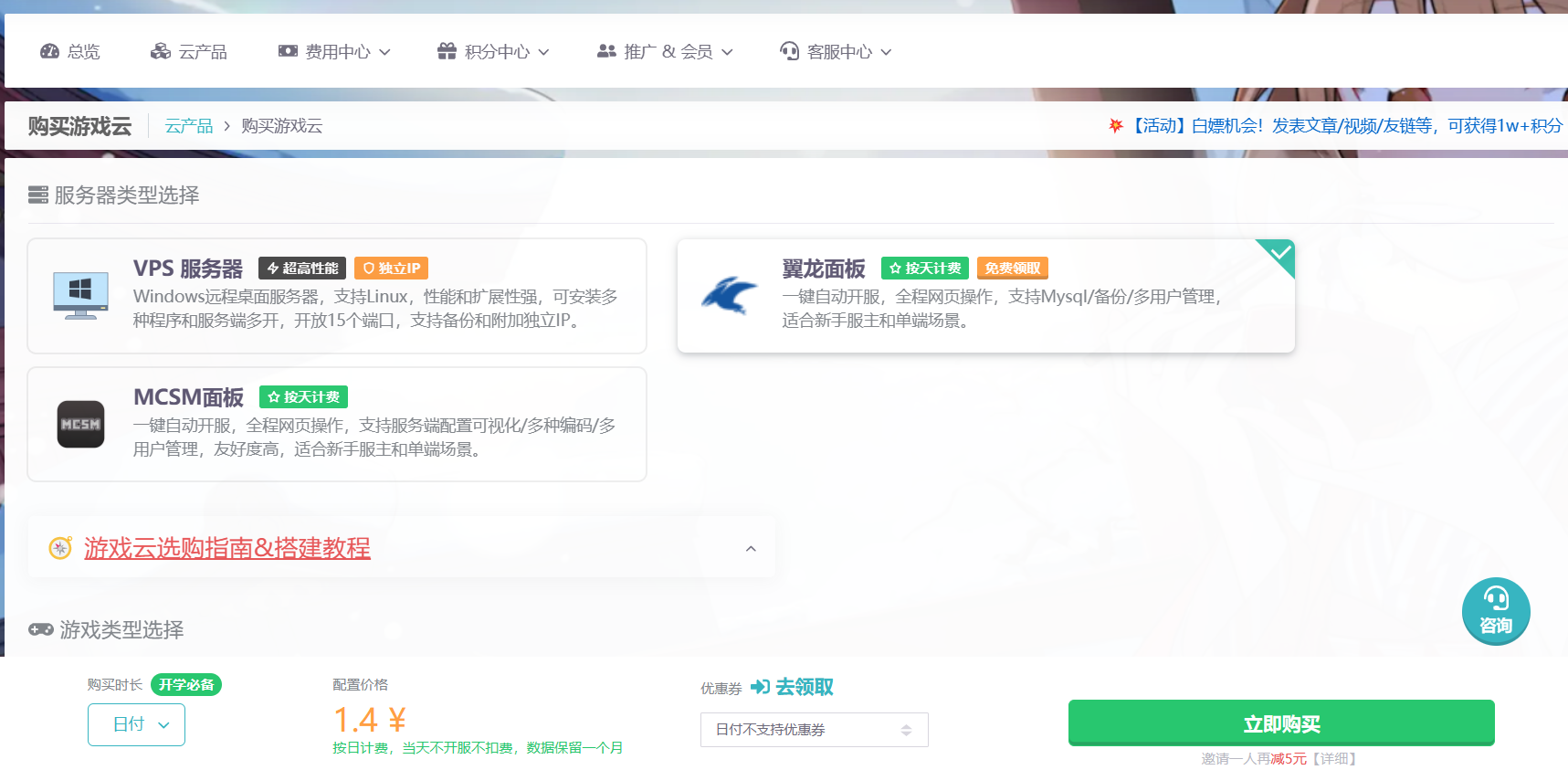
Task: Select the MCSM面板 server type card
Action: [337, 425]
